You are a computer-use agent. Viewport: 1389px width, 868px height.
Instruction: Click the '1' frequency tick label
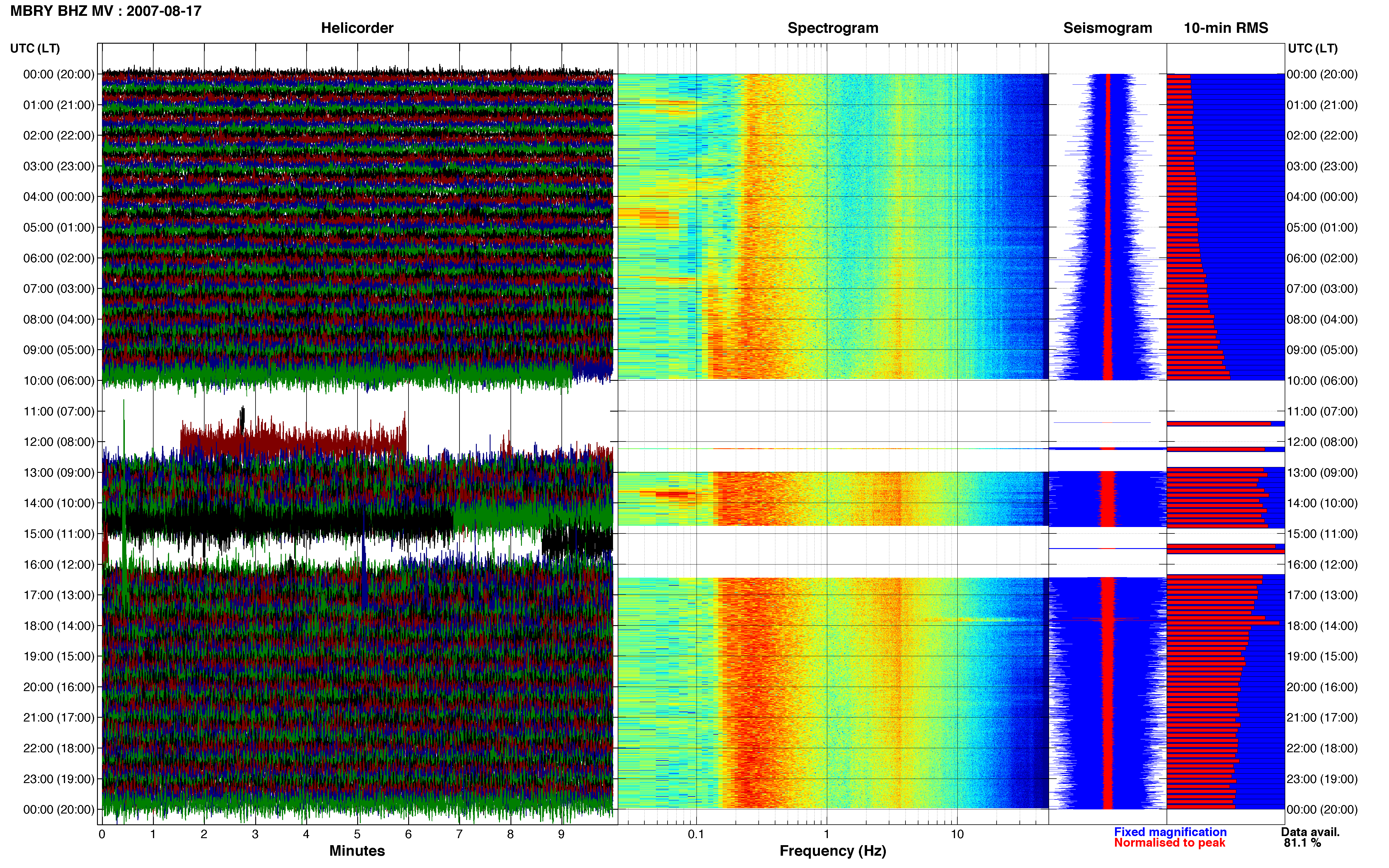pyautogui.click(x=826, y=834)
